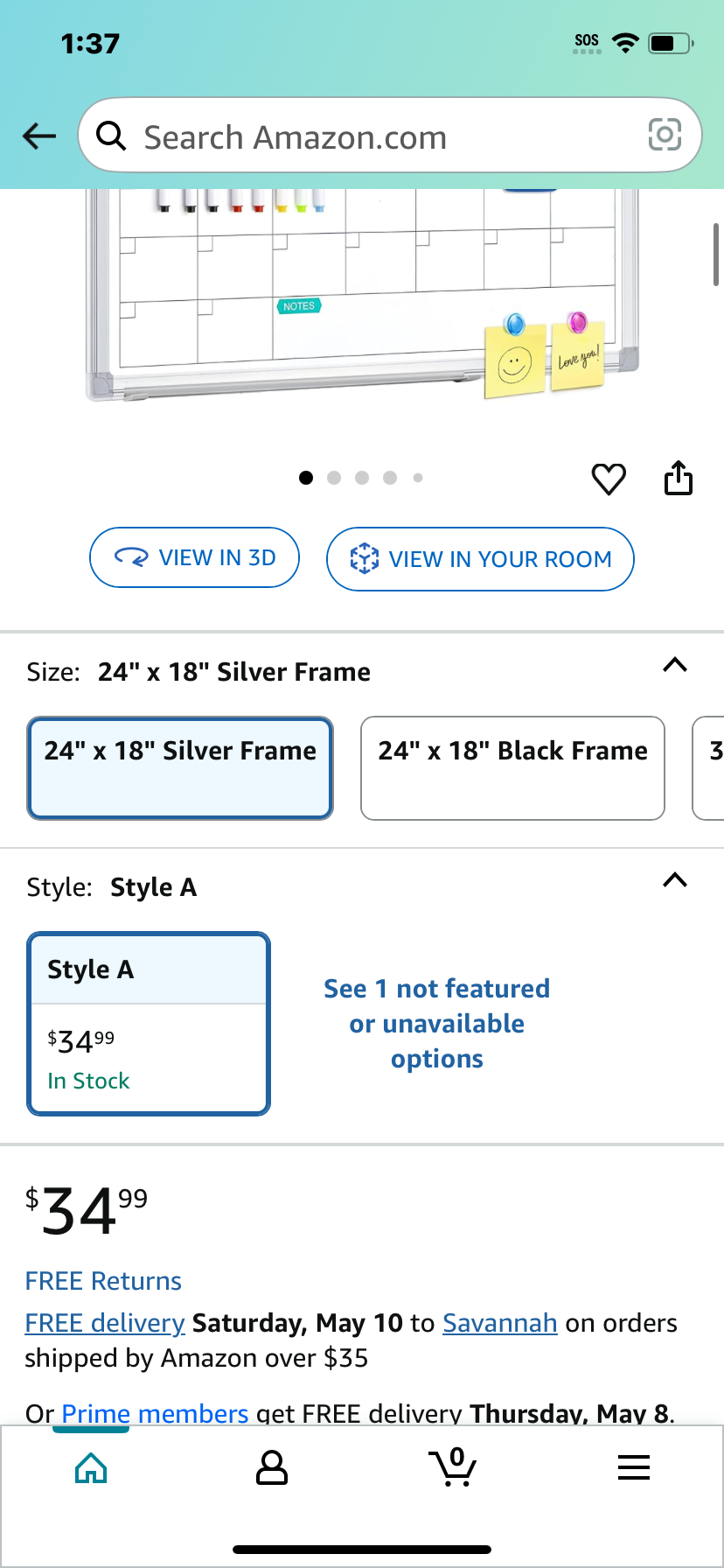Image resolution: width=724 pixels, height=1568 pixels.
Task: Open shopping cart icon
Action: click(x=453, y=1467)
